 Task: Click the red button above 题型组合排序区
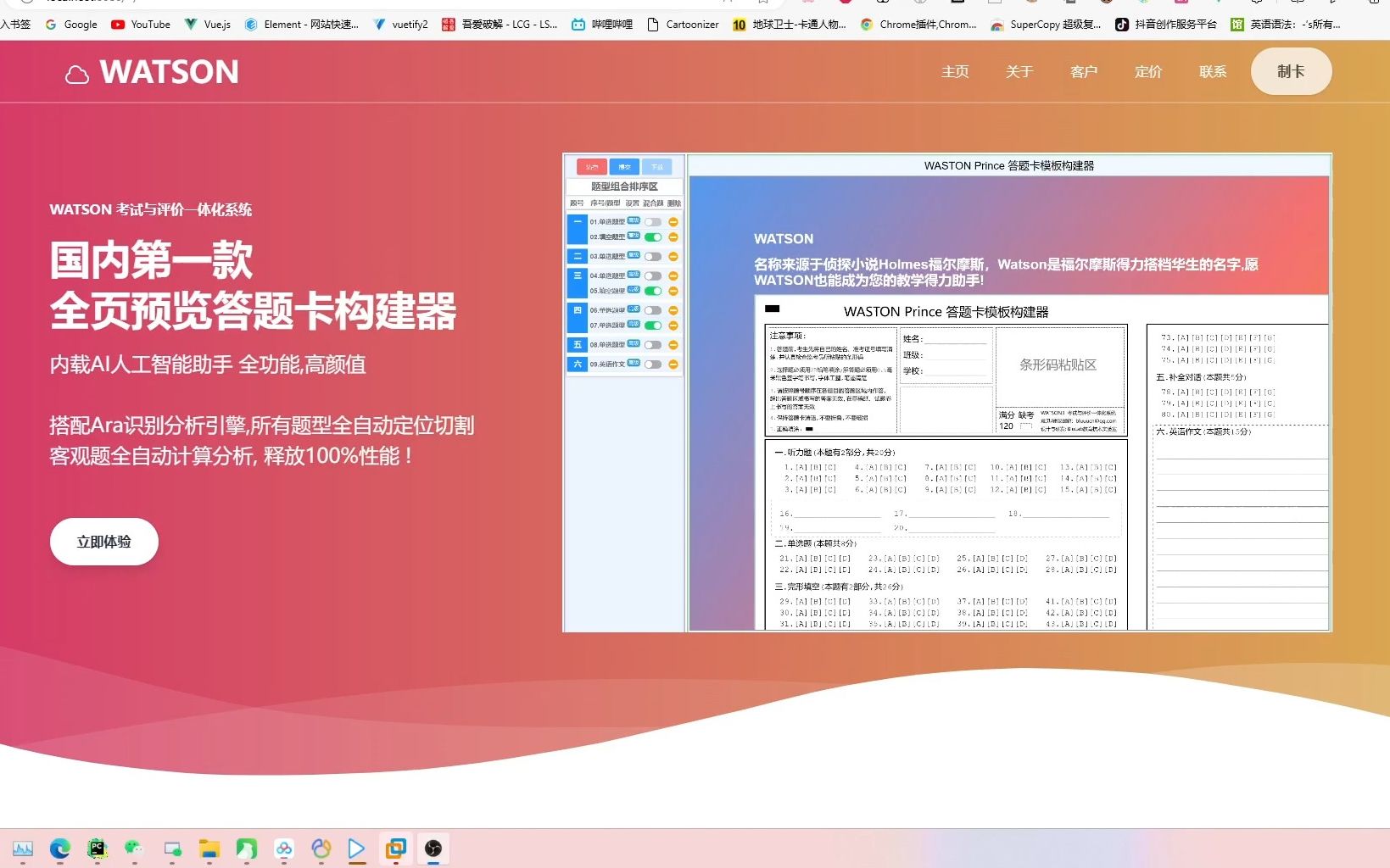(592, 167)
